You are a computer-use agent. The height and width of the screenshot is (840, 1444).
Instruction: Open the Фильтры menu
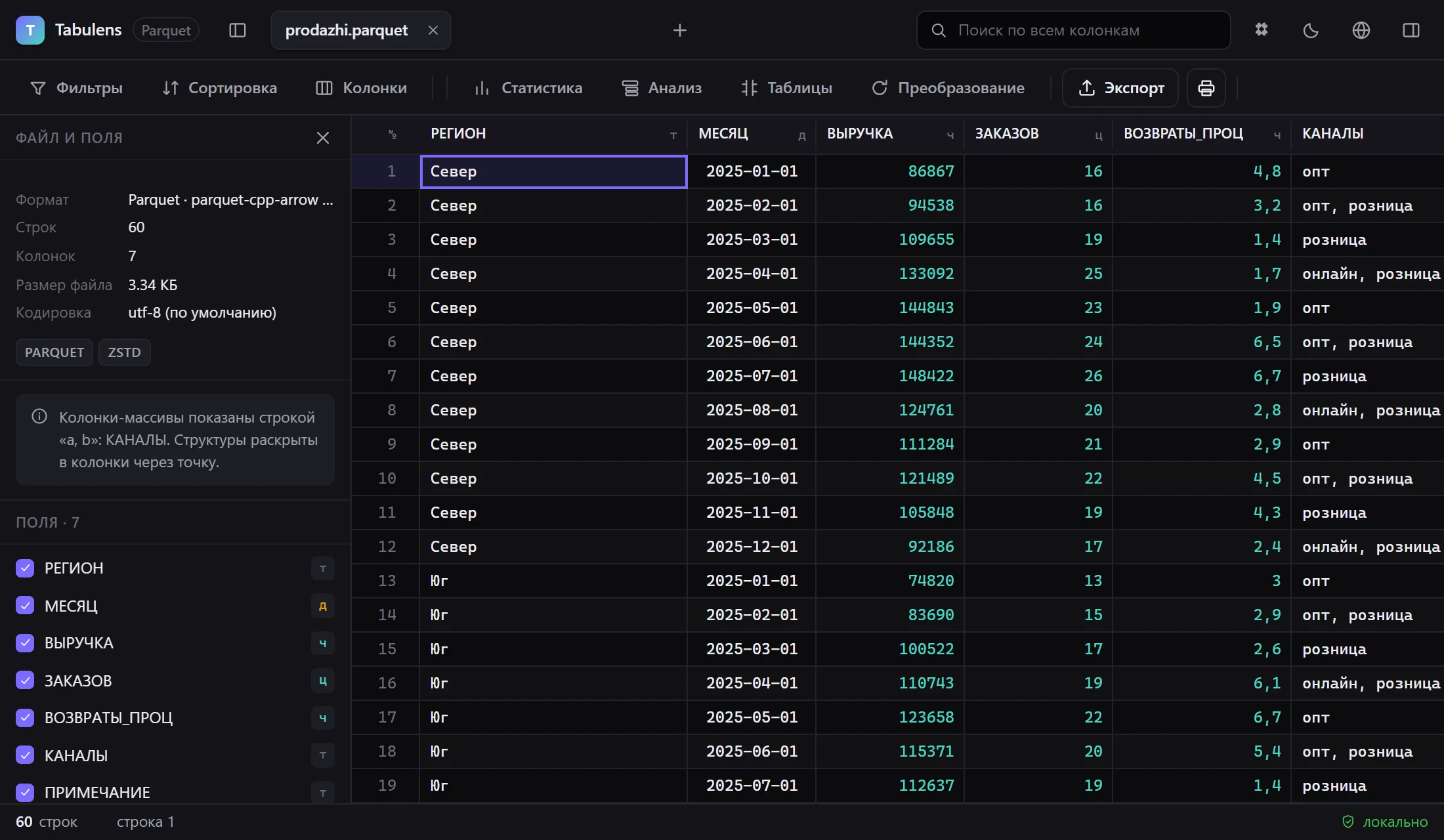[77, 88]
